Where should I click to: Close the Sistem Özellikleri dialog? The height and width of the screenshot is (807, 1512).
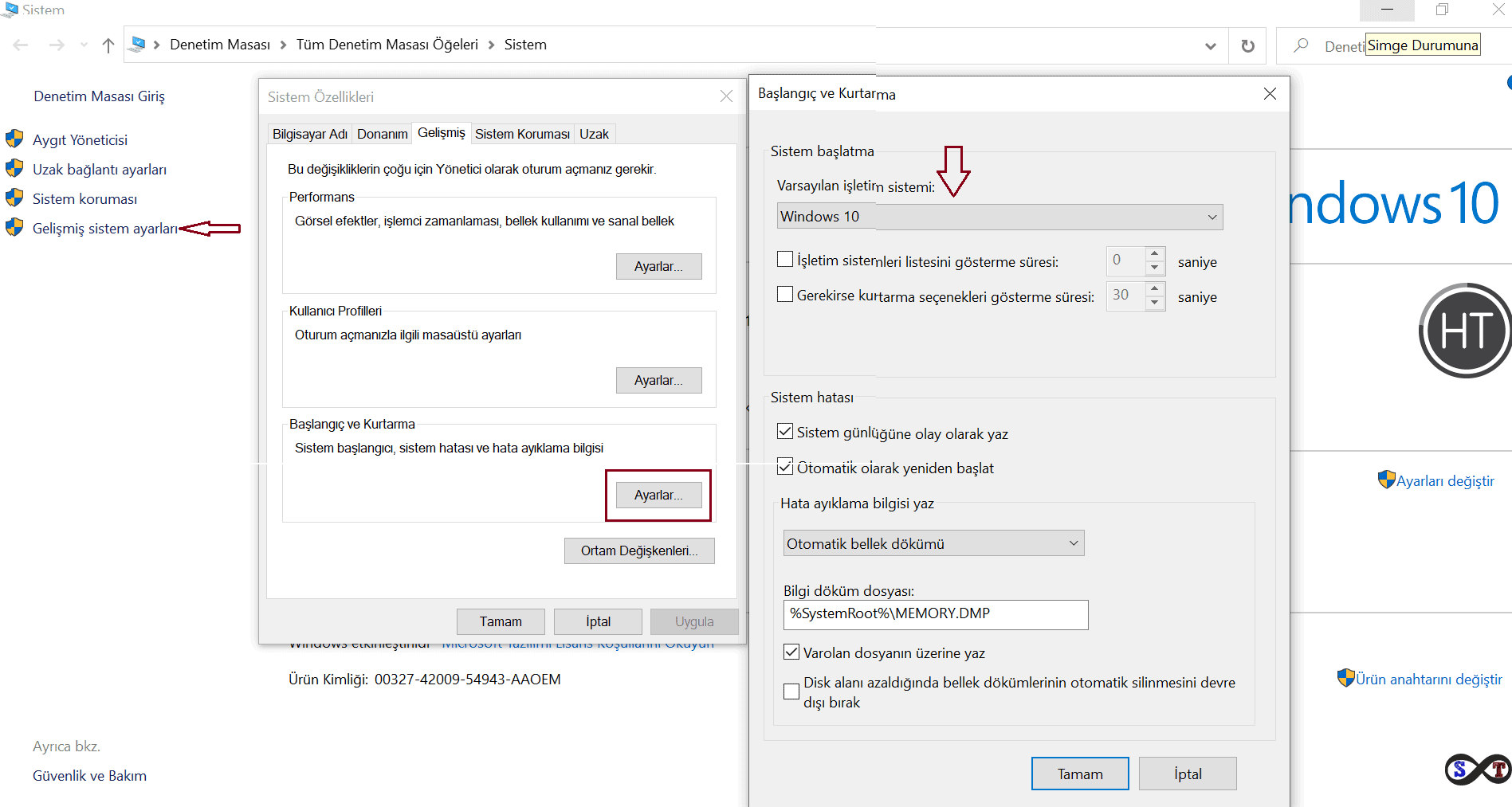(x=726, y=96)
